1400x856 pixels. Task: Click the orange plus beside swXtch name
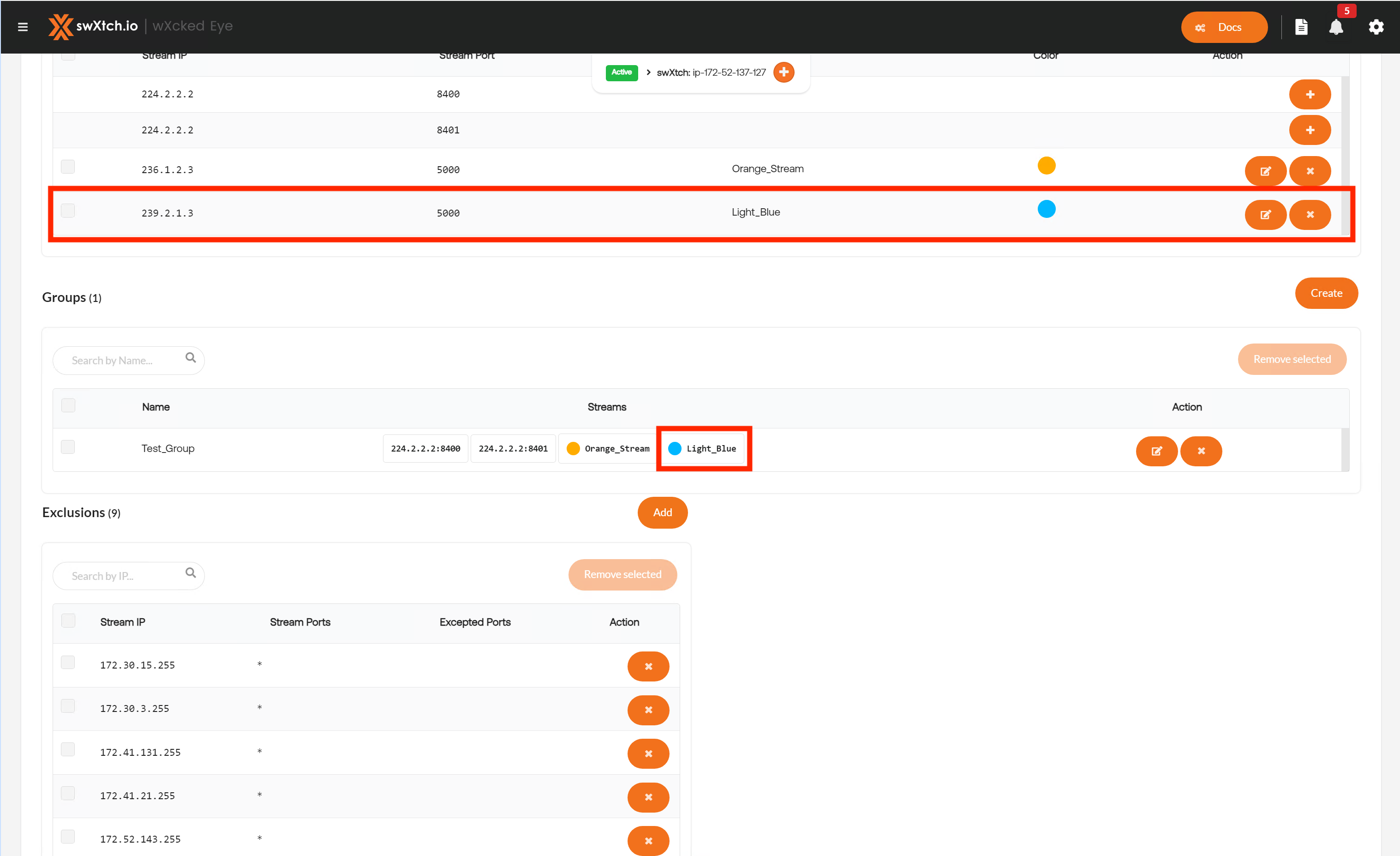(784, 72)
